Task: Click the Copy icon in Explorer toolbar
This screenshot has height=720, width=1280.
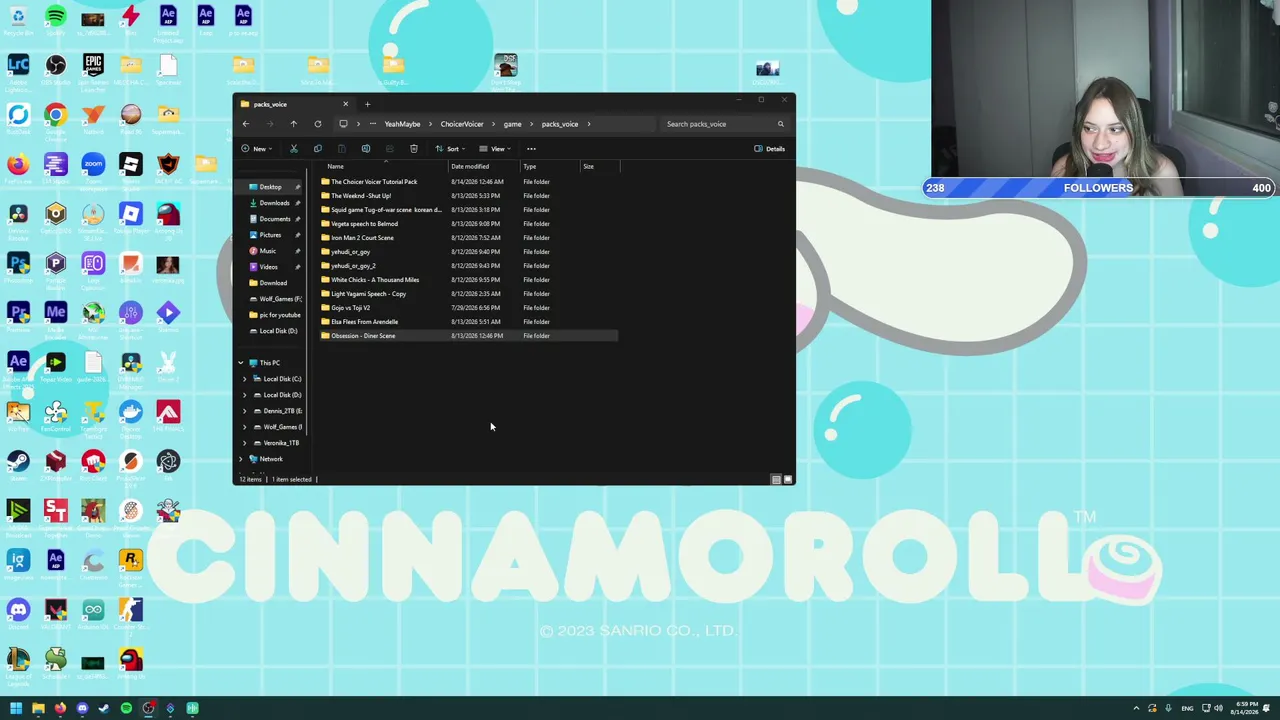Action: click(318, 149)
